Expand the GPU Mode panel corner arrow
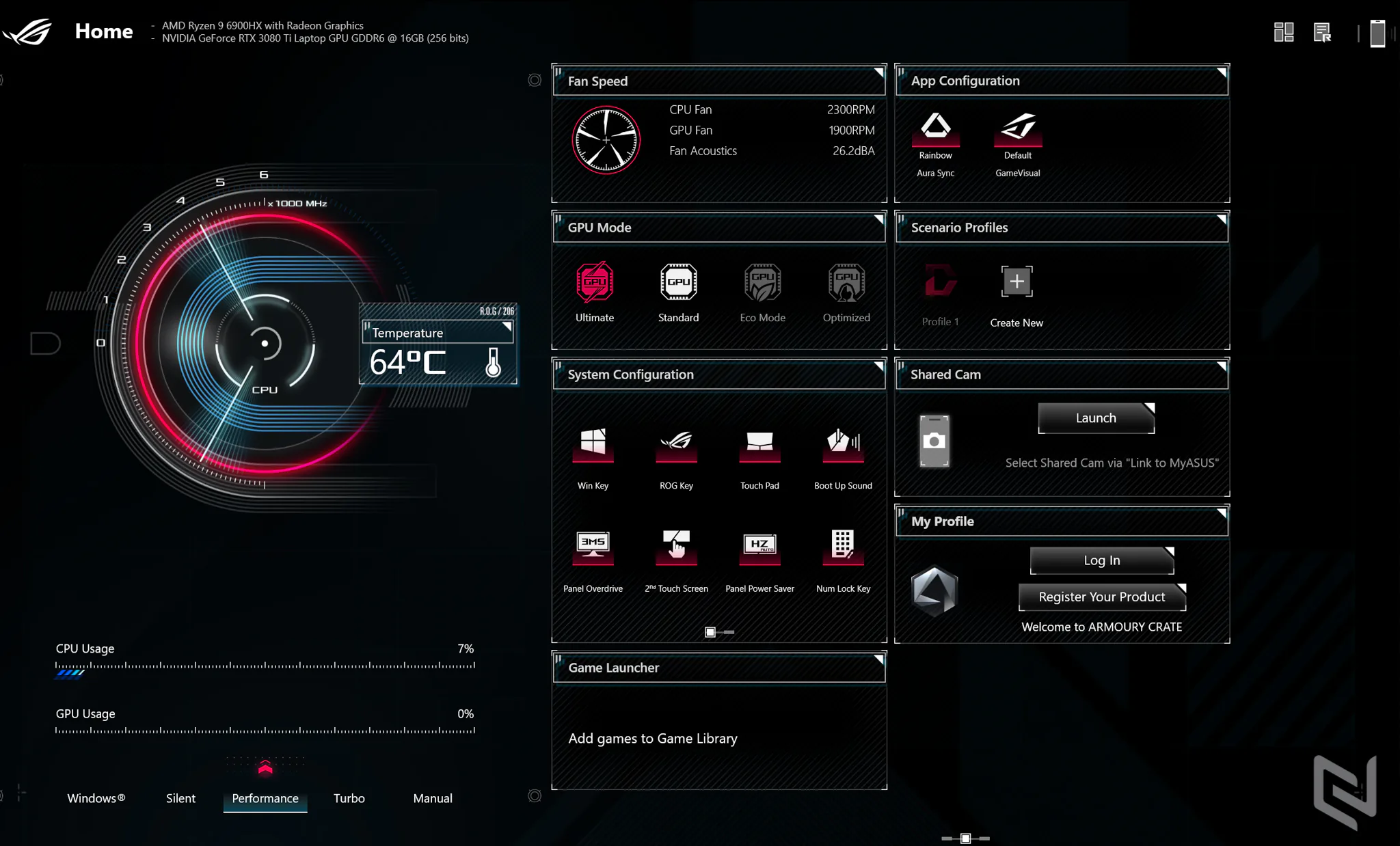The width and height of the screenshot is (1400, 846). pyautogui.click(x=879, y=219)
